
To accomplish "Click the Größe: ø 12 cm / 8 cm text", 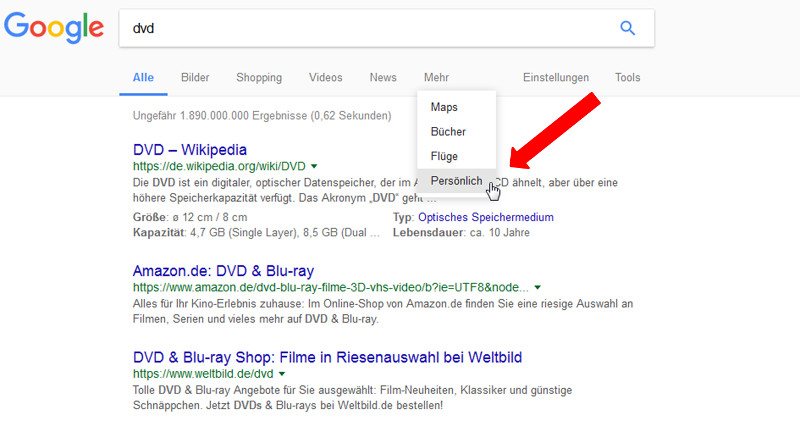I will 190,217.
